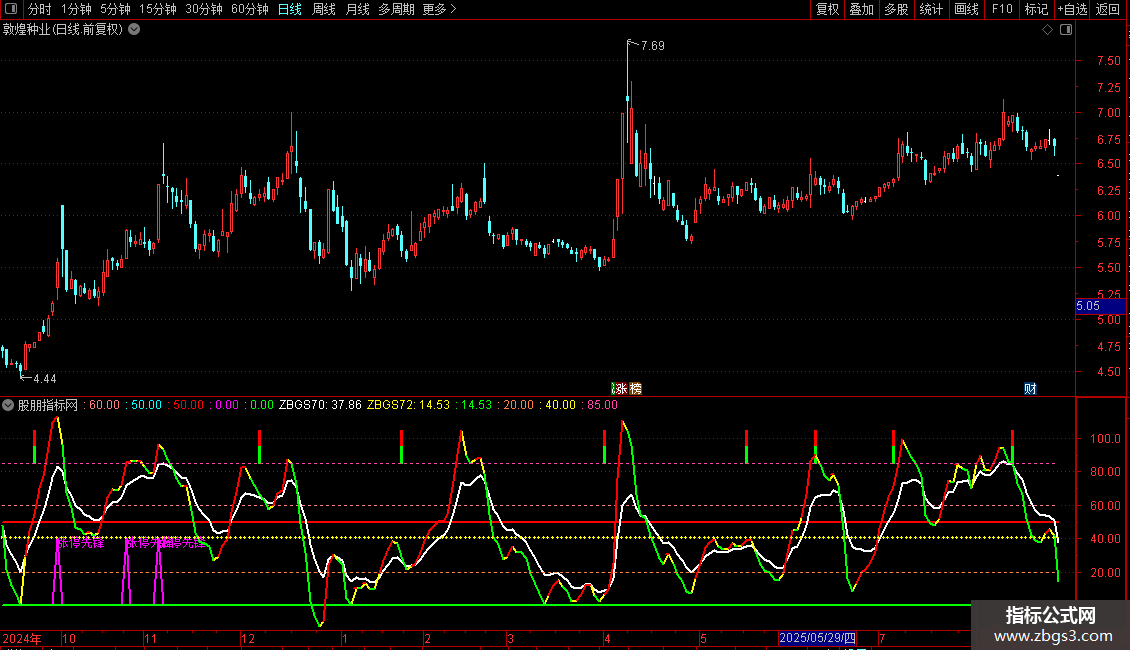Click the month 4 label on time axis
This screenshot has height=650, width=1130.
click(x=607, y=638)
